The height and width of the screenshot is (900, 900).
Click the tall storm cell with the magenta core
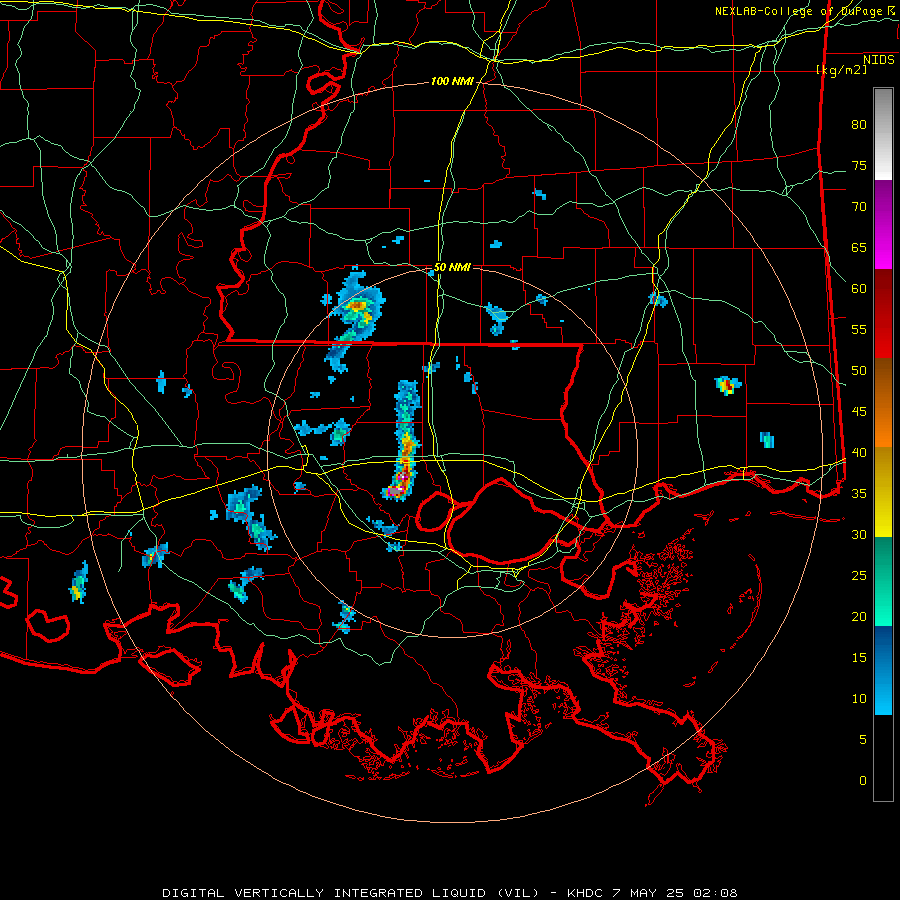(x=404, y=441)
